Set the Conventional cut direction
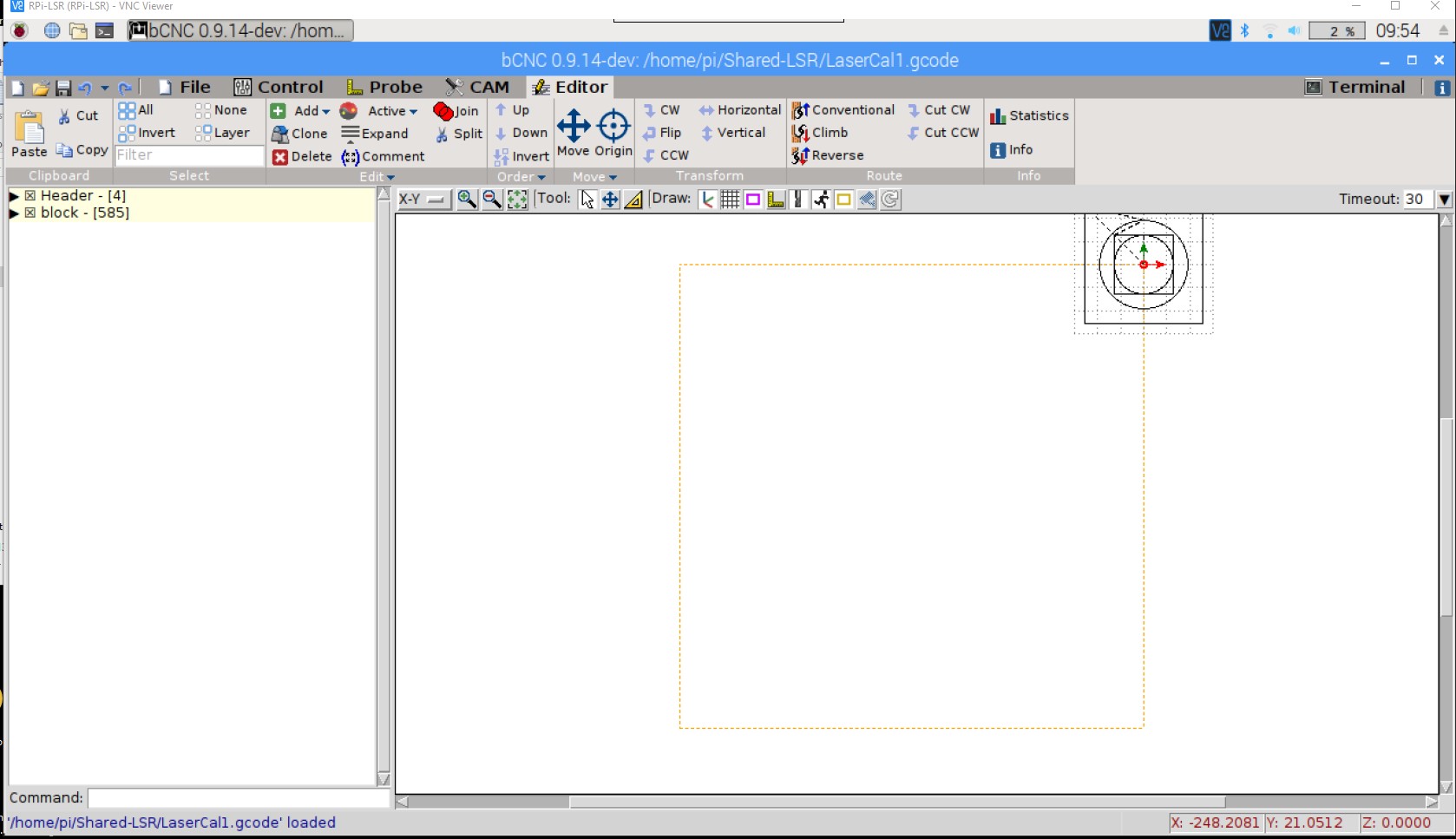 [x=843, y=110]
